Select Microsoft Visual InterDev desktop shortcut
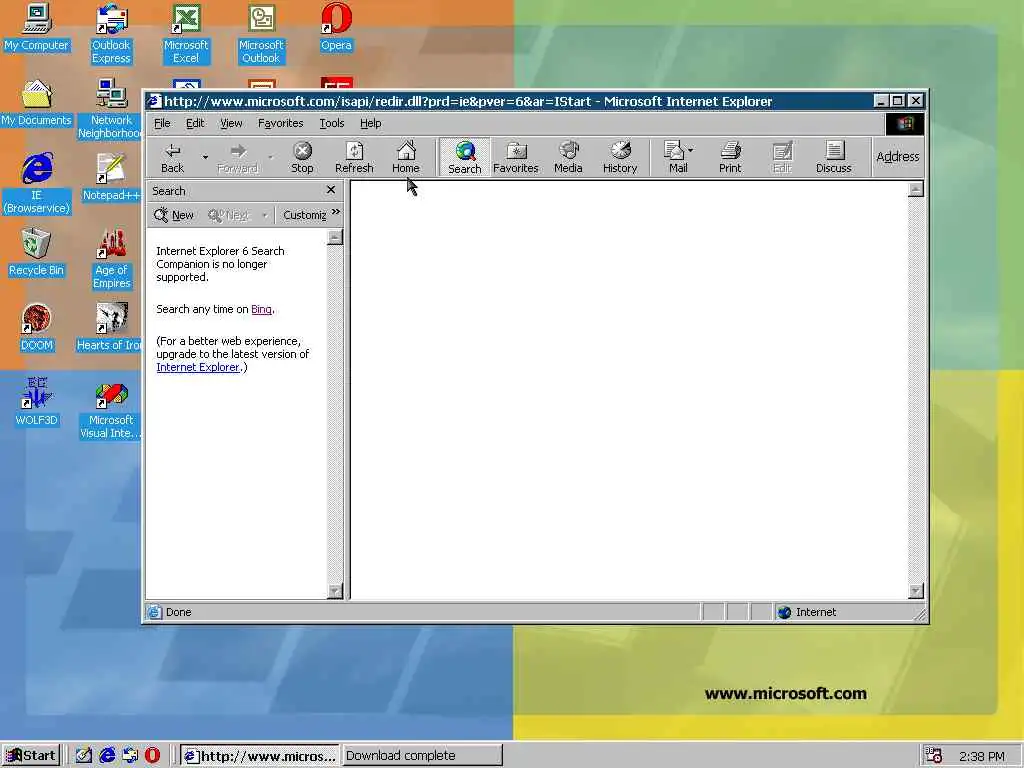 point(110,408)
